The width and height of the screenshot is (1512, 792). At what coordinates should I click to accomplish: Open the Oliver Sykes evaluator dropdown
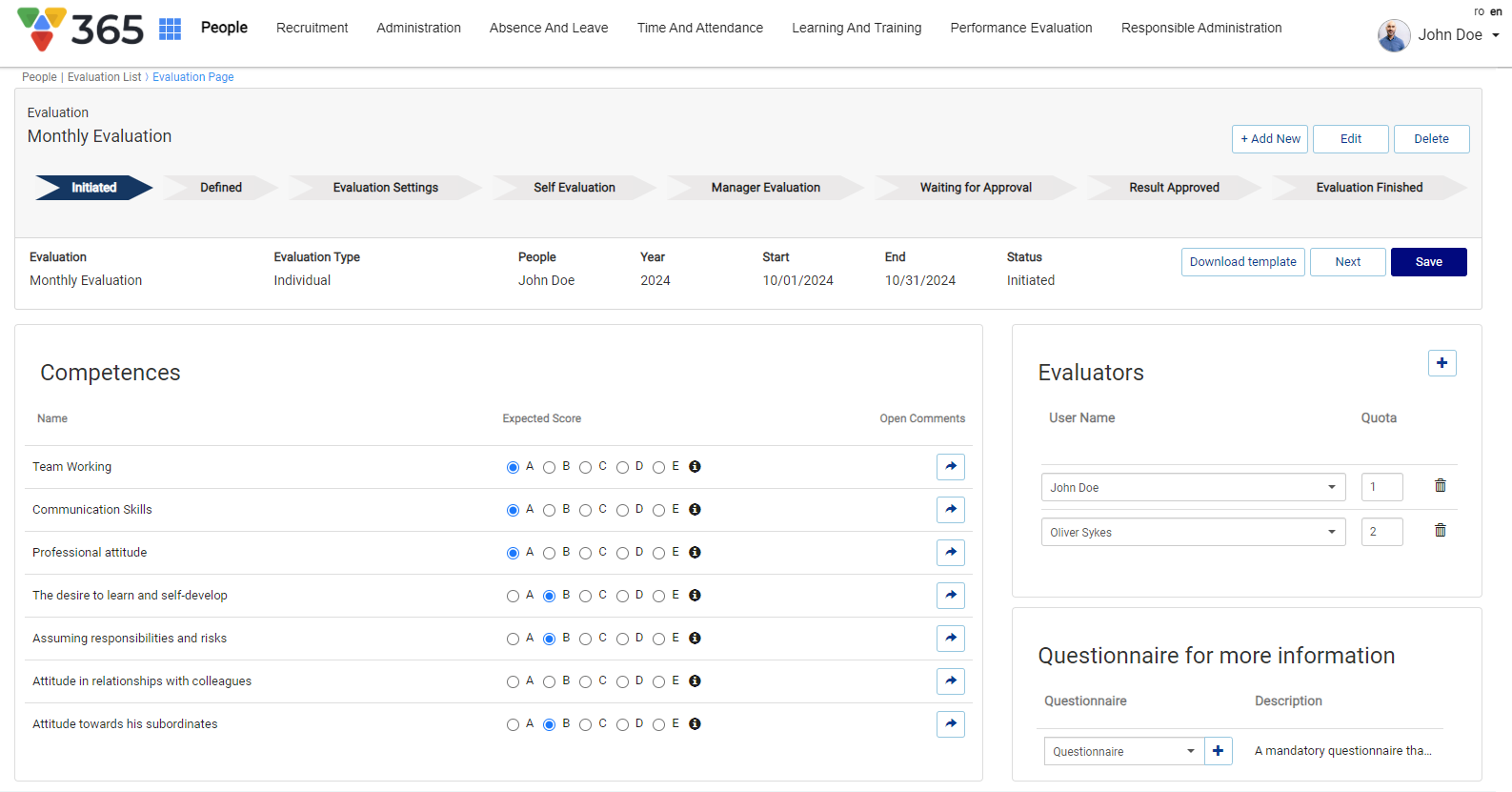[1193, 532]
